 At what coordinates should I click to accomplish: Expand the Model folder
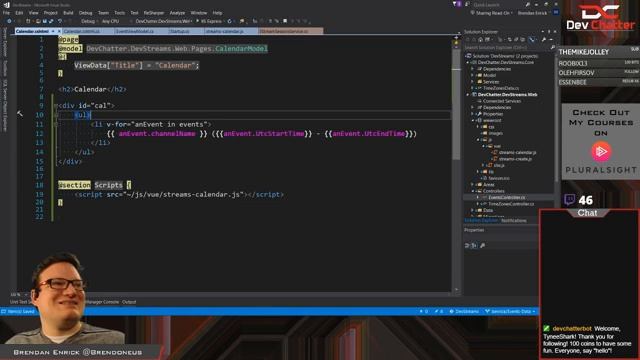473,76
